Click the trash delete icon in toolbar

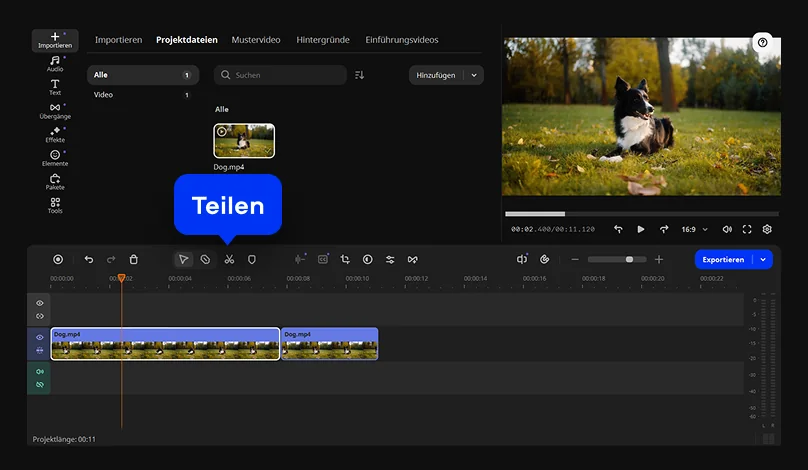[134, 259]
